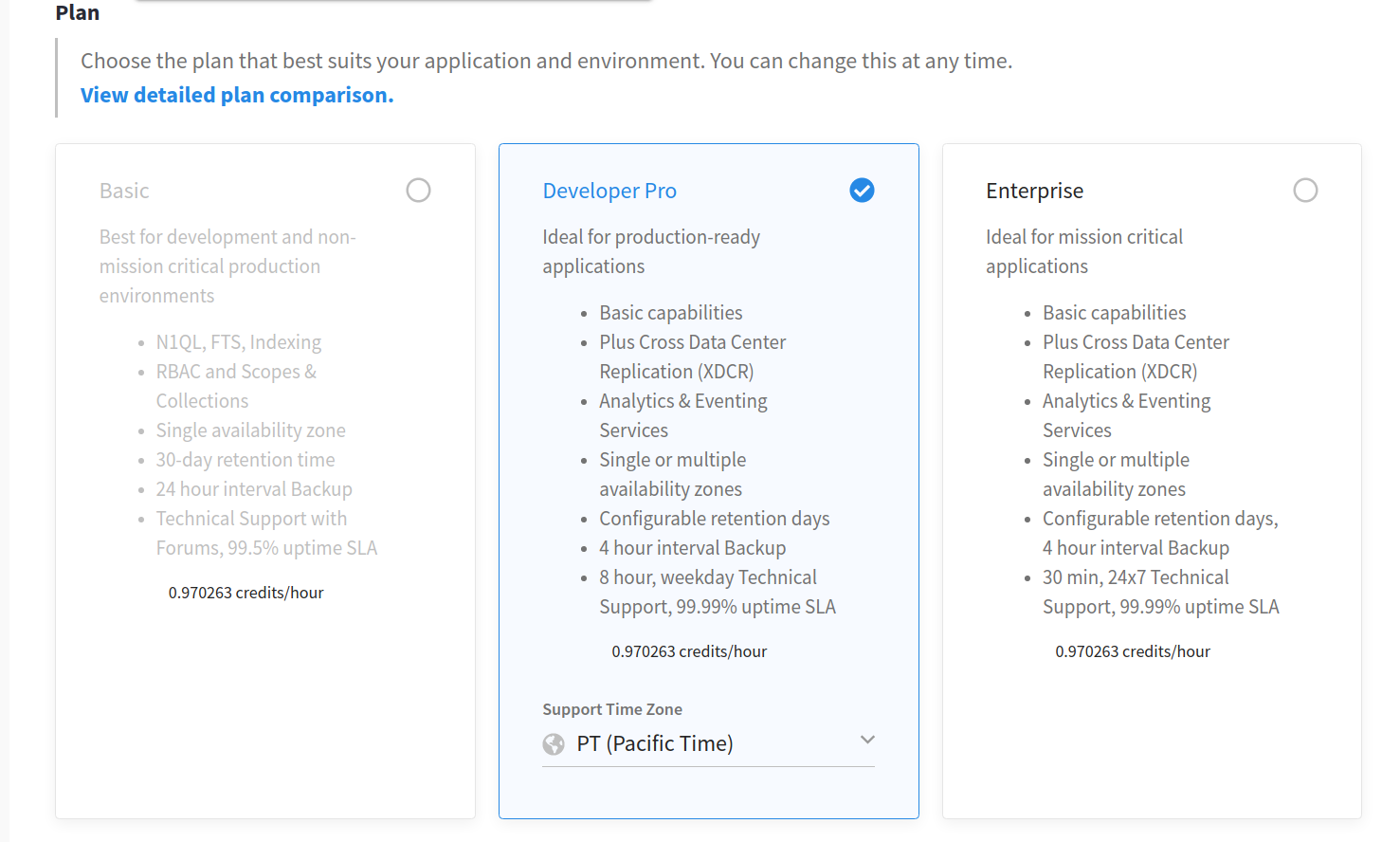Select the Basic plan radio button

[418, 190]
